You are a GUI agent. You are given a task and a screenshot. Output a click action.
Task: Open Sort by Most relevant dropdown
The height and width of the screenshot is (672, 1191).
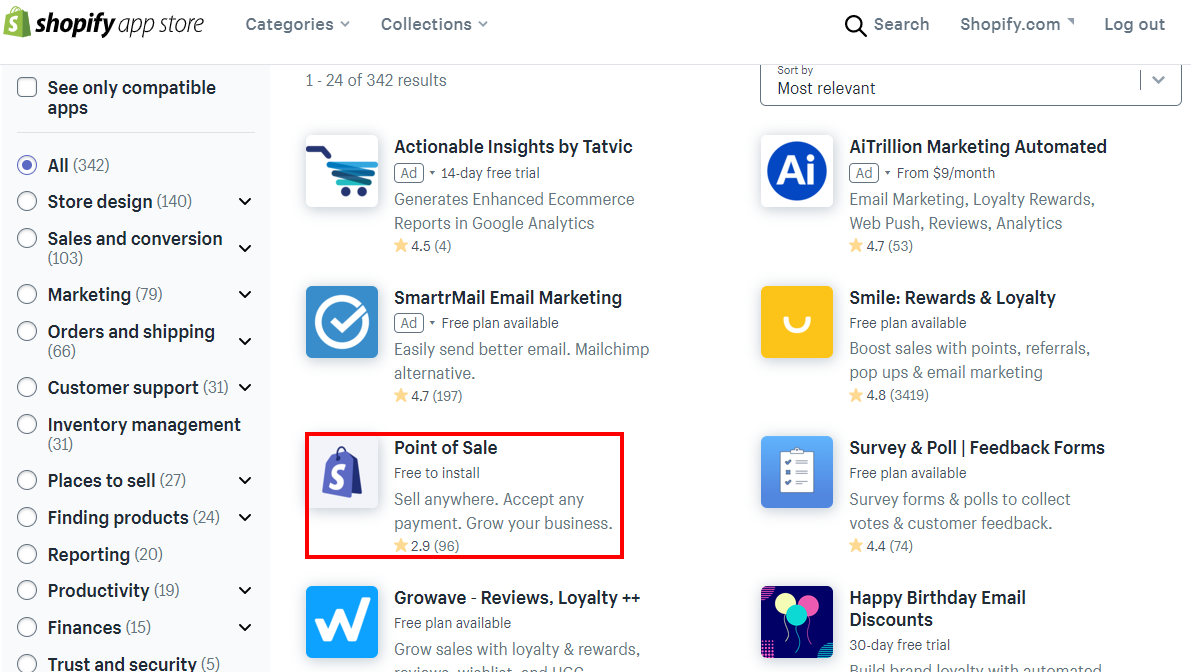[971, 83]
